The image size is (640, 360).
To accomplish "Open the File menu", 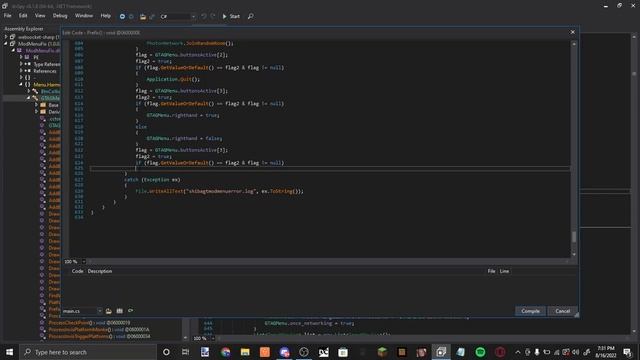I will tap(7, 16).
